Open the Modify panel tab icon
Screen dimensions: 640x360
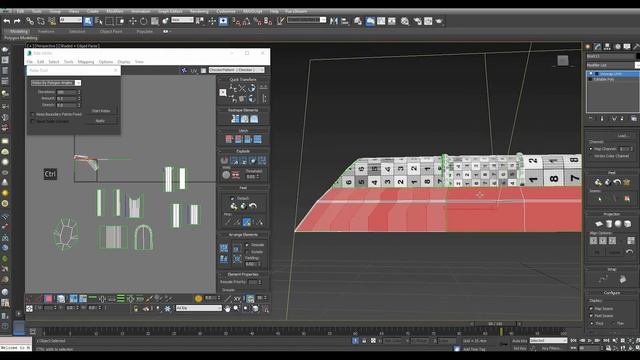click(598, 47)
